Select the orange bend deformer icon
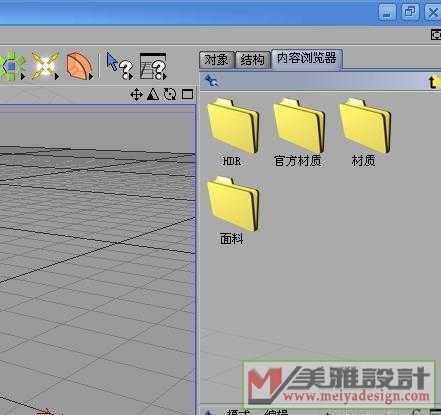Image resolution: width=441 pixels, height=415 pixels. (79, 66)
